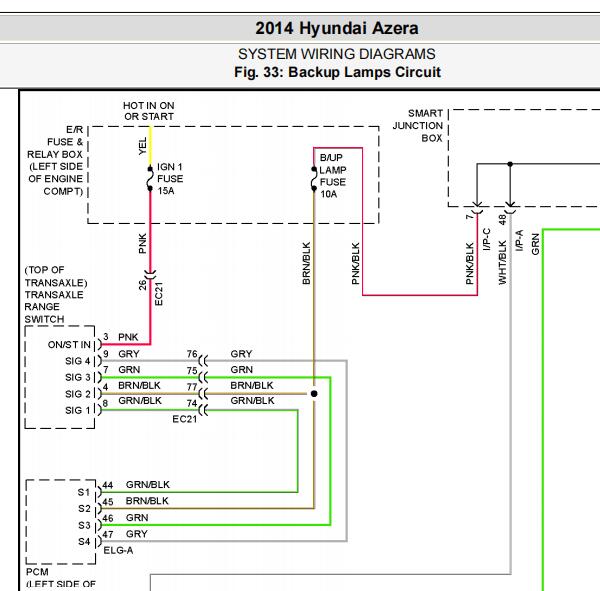Click "GRY" label right of pin 76

[x=241, y=354]
